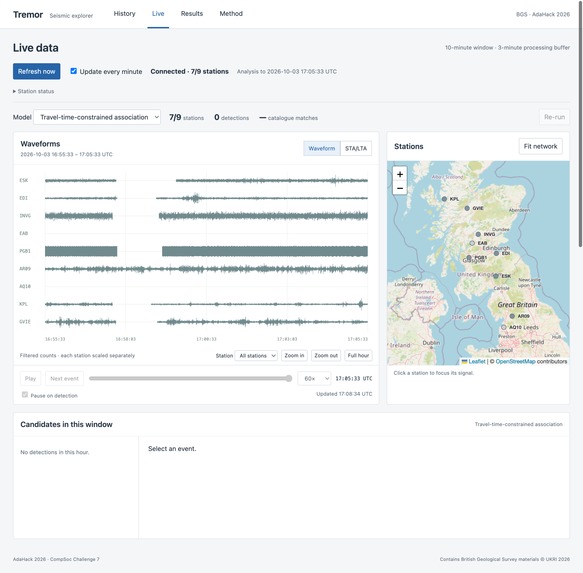This screenshot has width=583, height=573.
Task: Click the EDI waveform trace label
Action: 24,198
